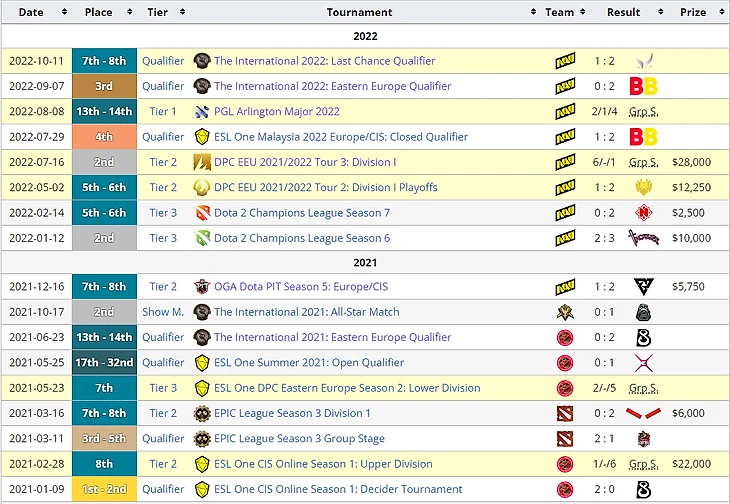
Task: Click the Show M. tier link
Action: click(x=163, y=312)
